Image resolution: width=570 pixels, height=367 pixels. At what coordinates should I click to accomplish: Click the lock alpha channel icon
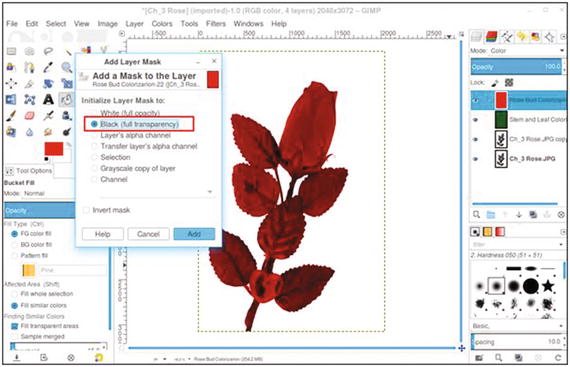pos(509,83)
